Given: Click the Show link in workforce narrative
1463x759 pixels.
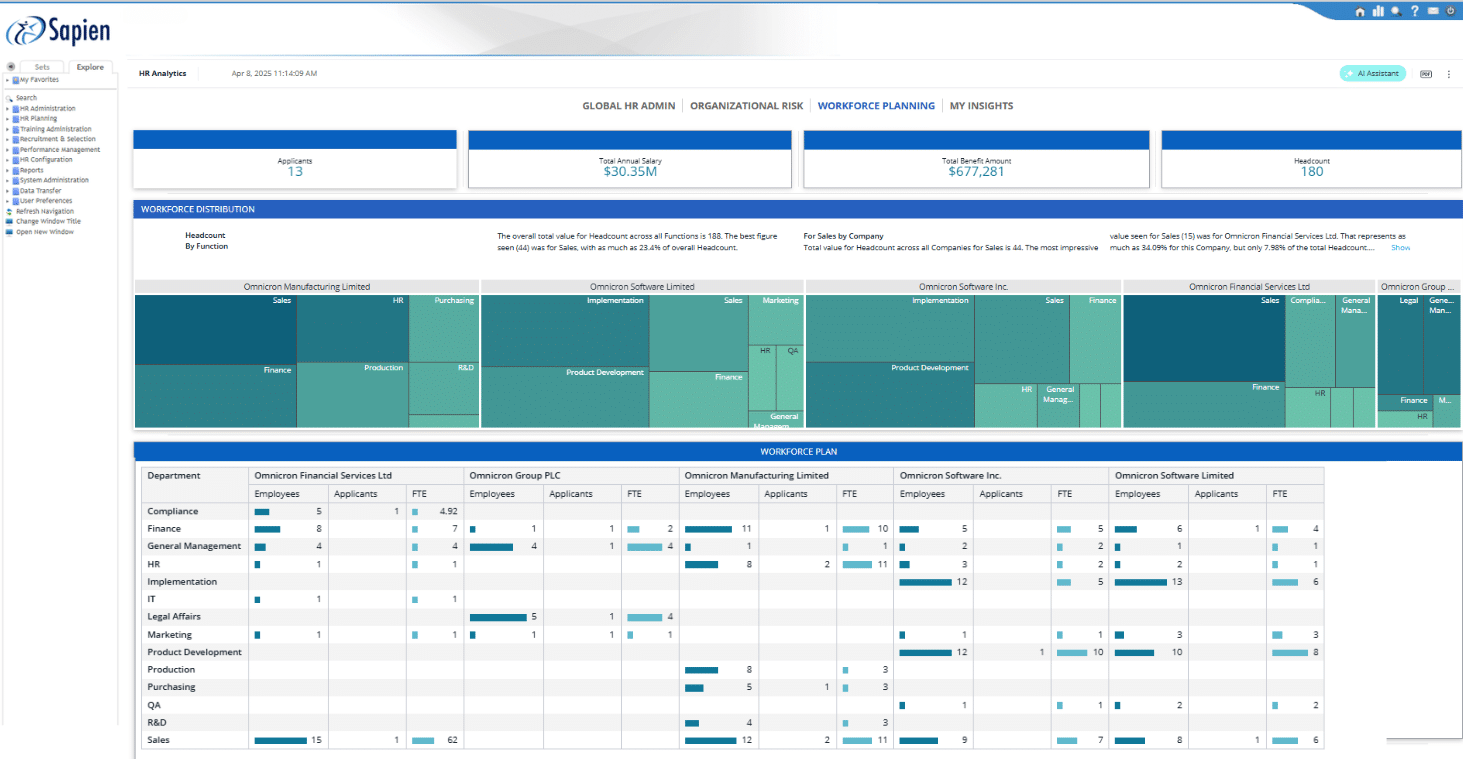Looking at the screenshot, I should click(x=1400, y=248).
